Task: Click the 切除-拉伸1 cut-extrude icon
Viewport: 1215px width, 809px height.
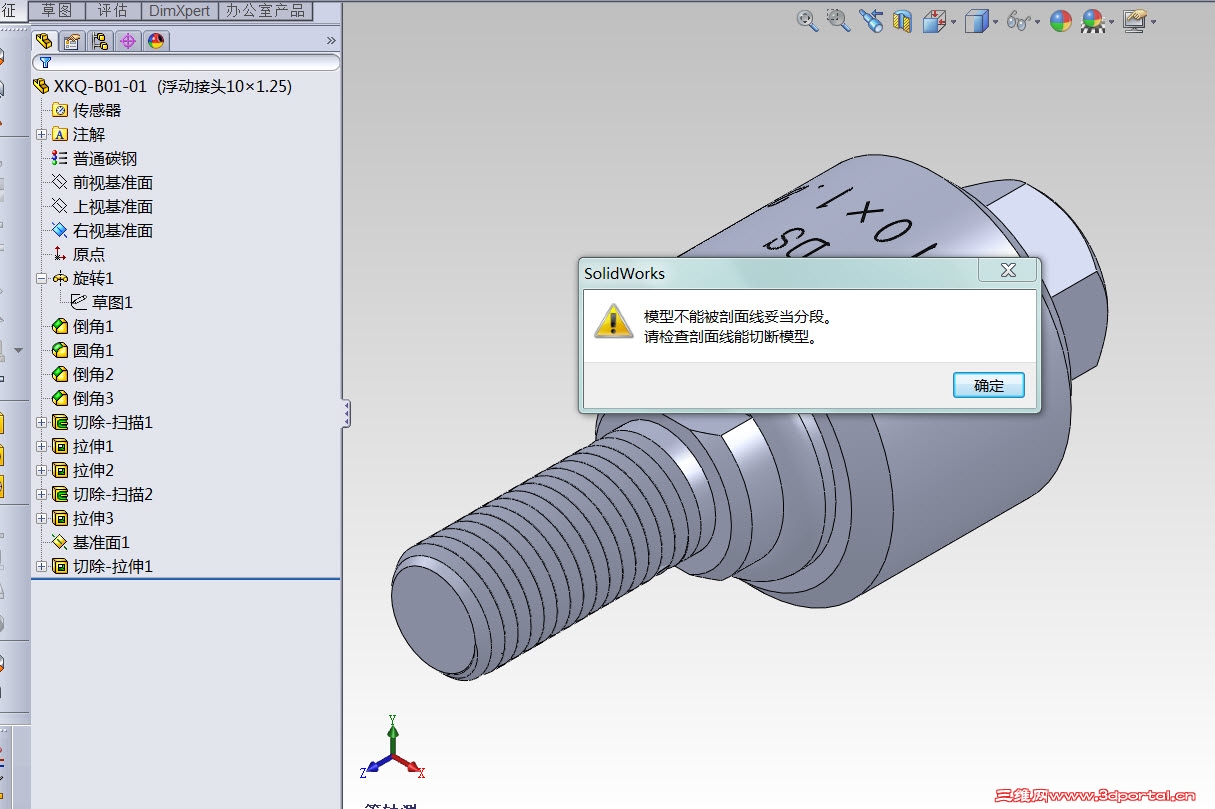Action: click(59, 566)
